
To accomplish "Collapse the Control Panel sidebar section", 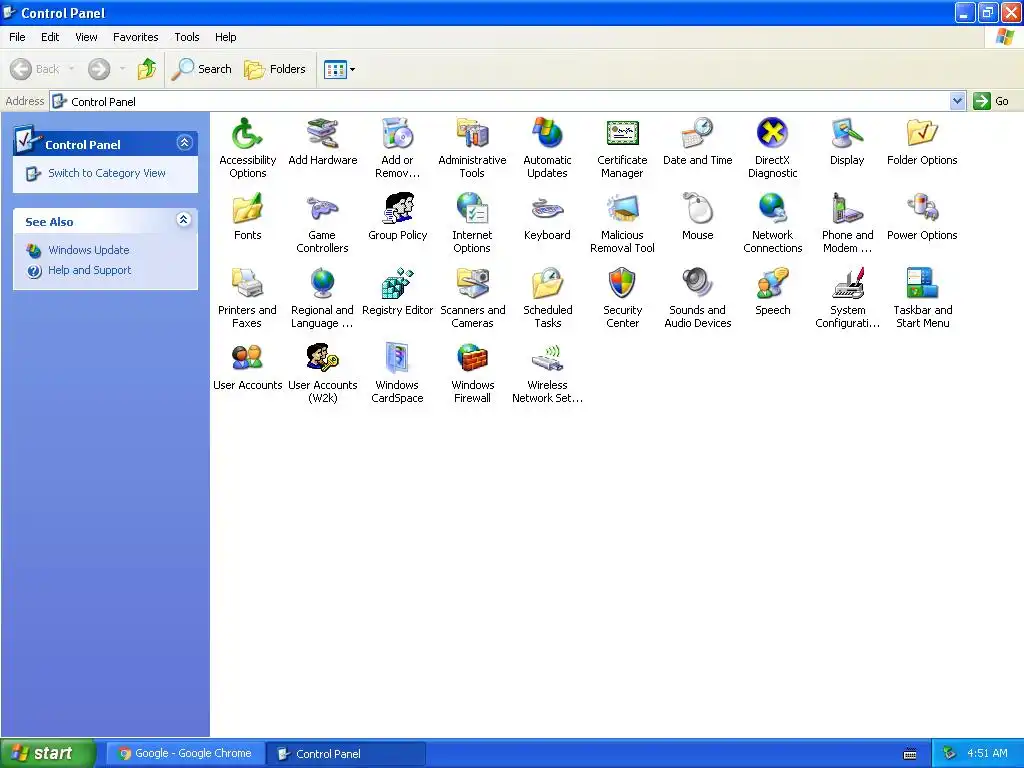I will click(184, 143).
